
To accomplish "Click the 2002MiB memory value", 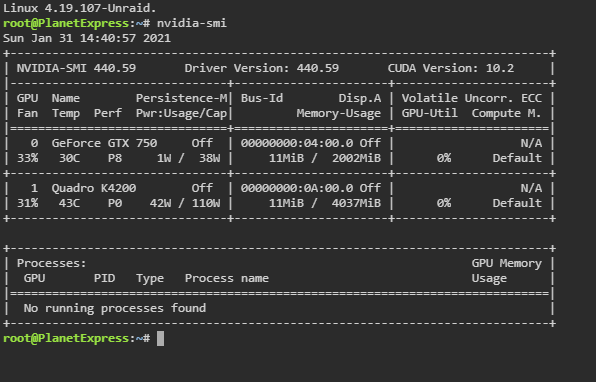I will tap(357, 158).
